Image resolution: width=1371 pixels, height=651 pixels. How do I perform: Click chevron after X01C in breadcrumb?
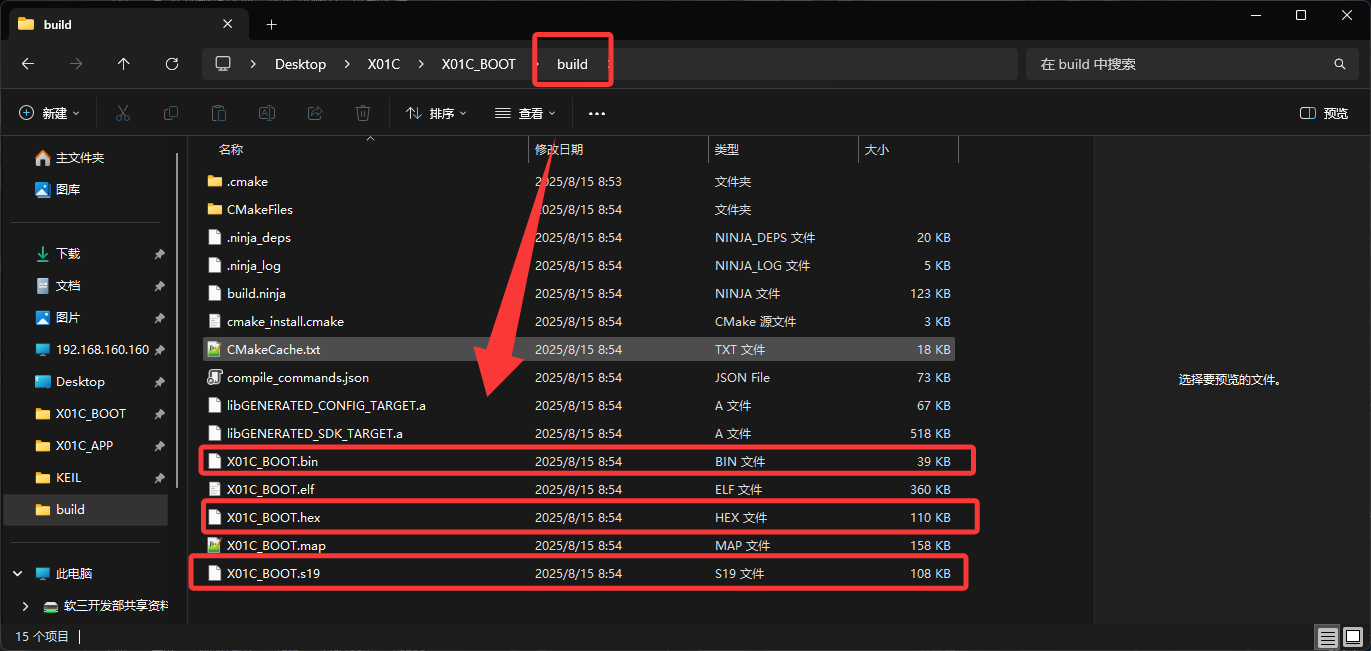click(420, 64)
